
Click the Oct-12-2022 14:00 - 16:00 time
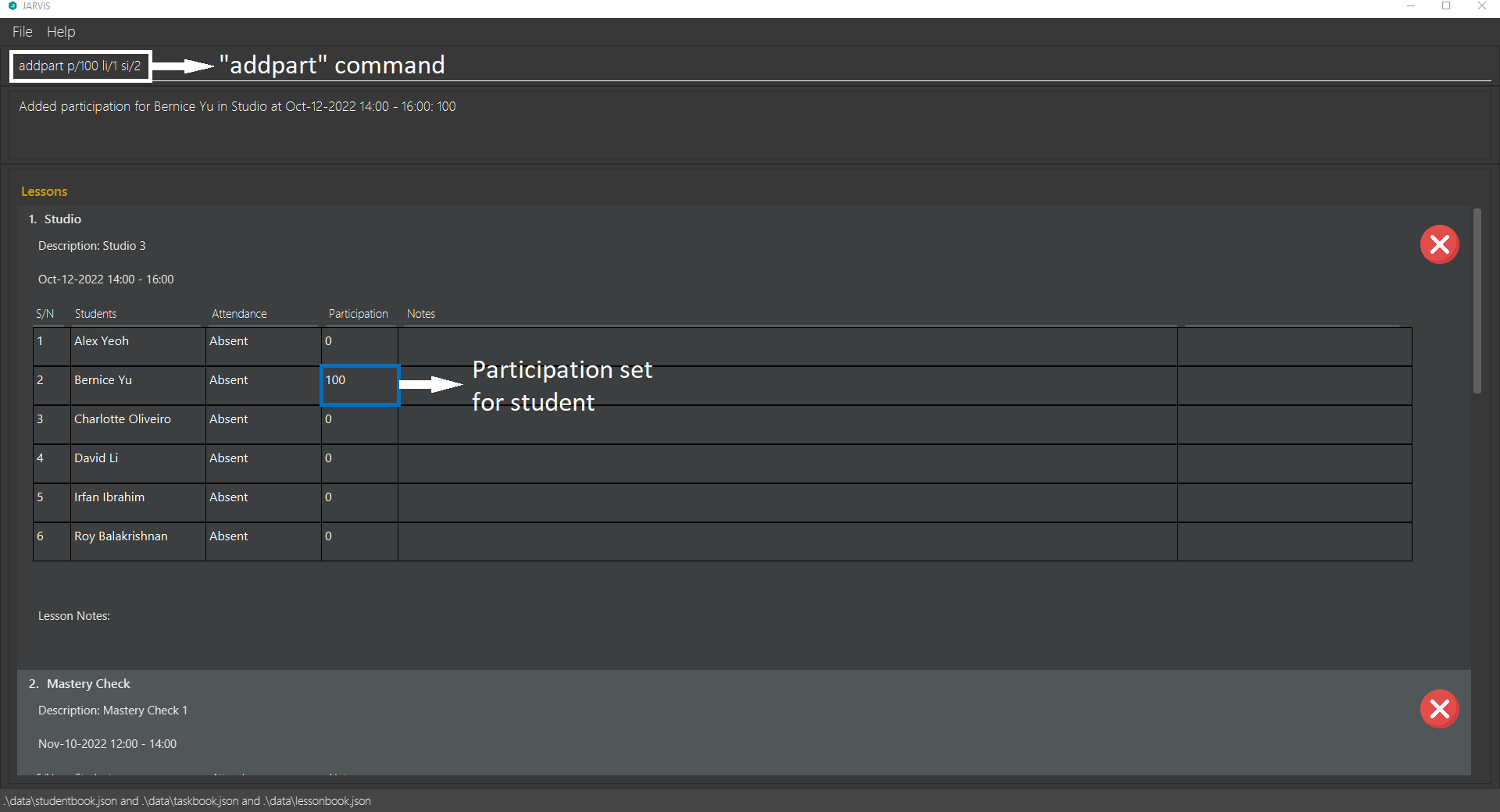pos(106,280)
